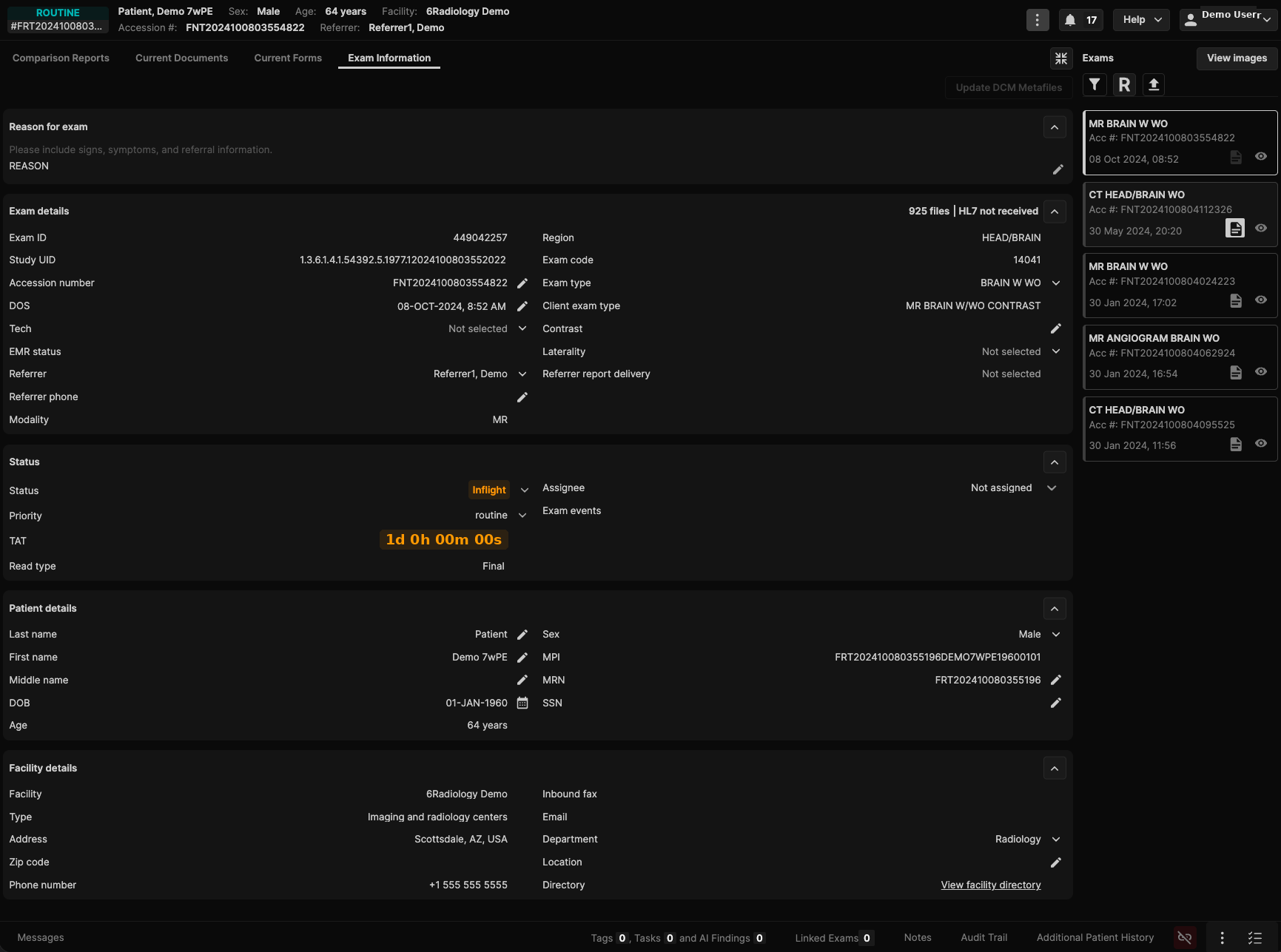Image resolution: width=1281 pixels, height=952 pixels.
Task: Switch to Current Forms tab
Action: point(288,58)
